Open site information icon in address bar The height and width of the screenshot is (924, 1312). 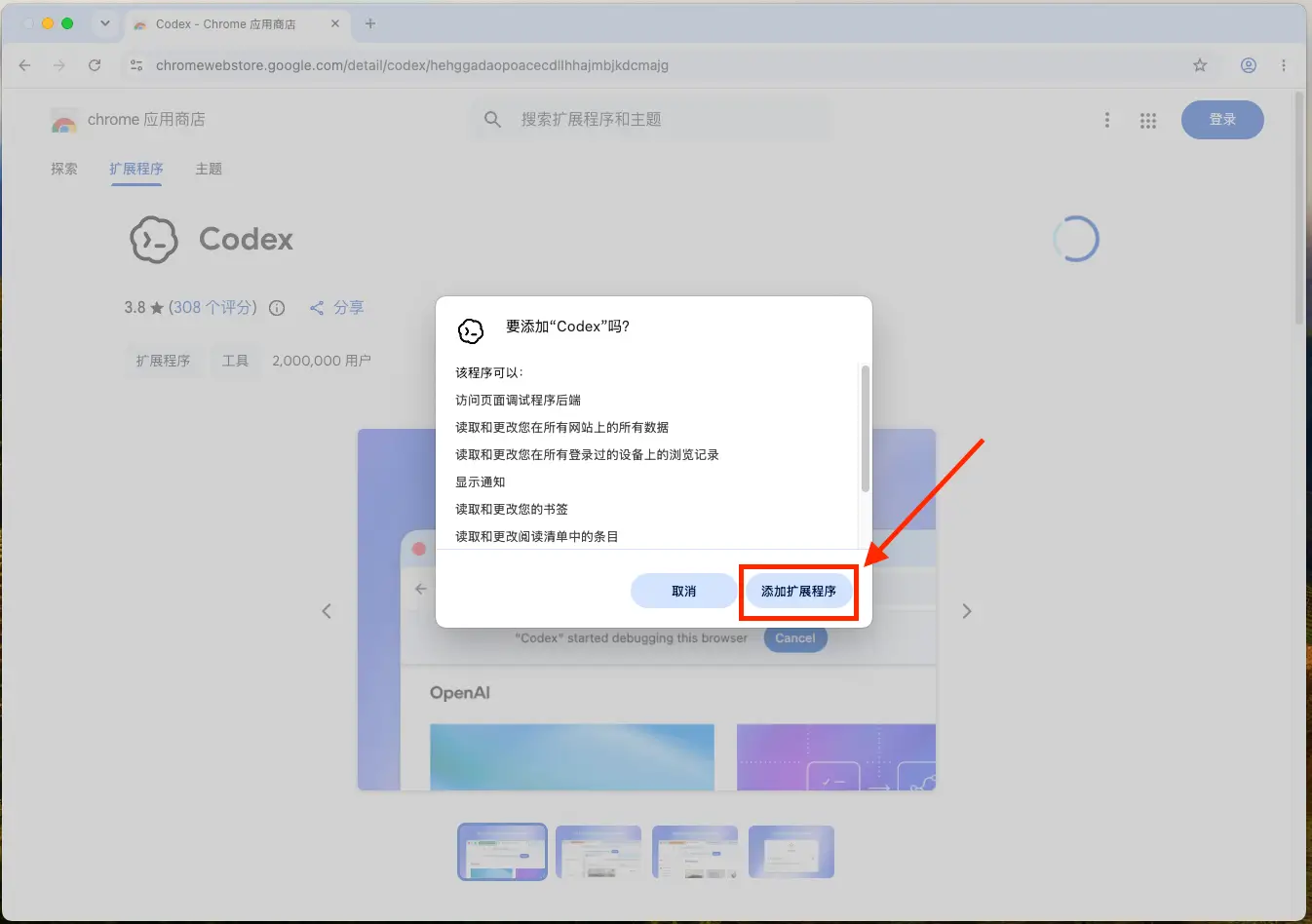(x=136, y=65)
